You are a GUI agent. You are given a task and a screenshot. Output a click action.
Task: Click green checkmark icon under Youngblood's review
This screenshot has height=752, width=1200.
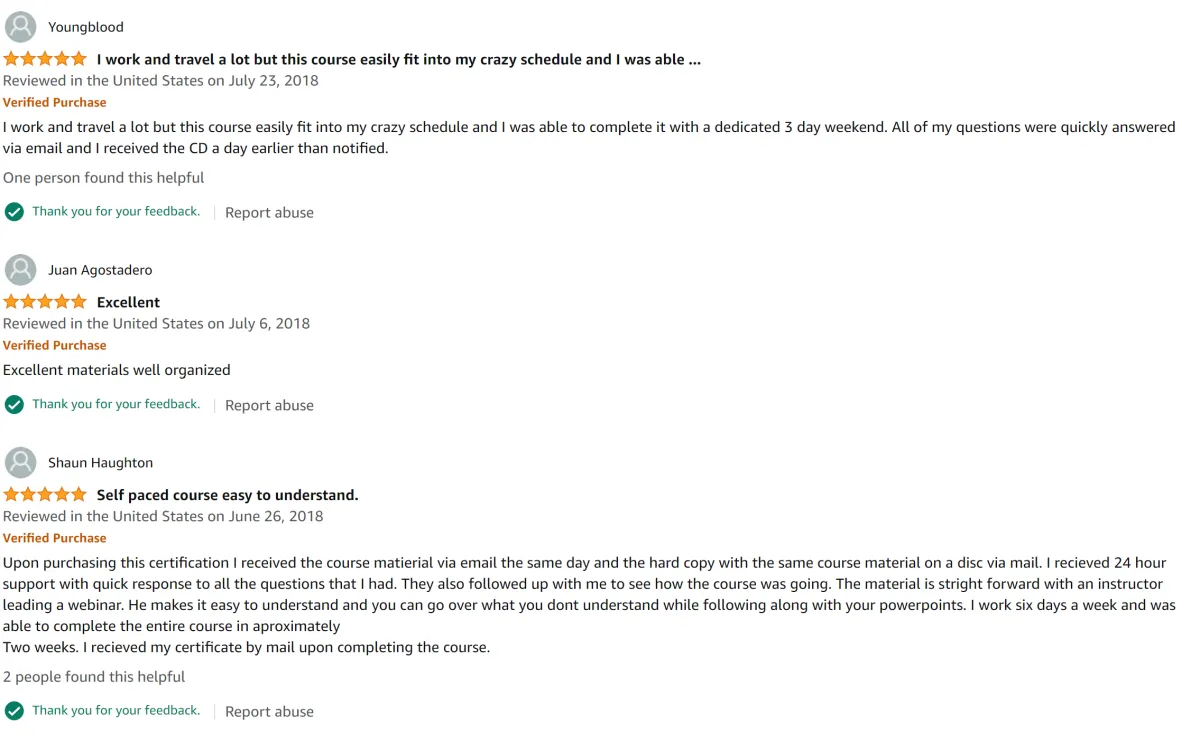[x=14, y=212]
